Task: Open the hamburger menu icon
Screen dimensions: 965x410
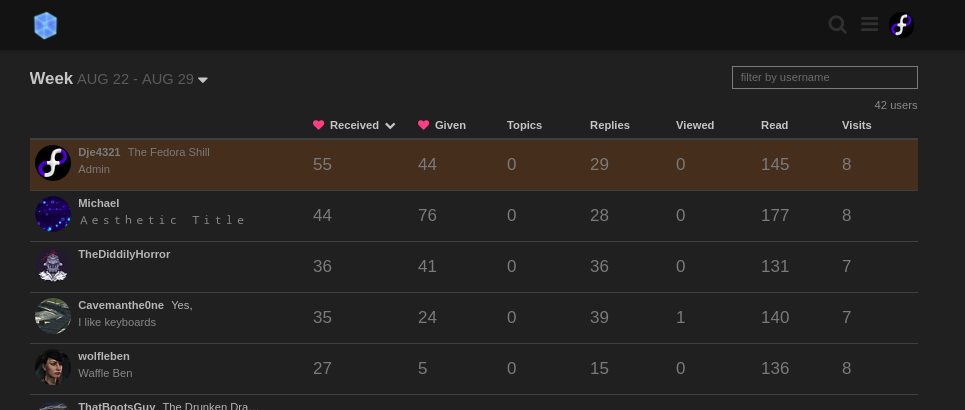Action: [869, 25]
